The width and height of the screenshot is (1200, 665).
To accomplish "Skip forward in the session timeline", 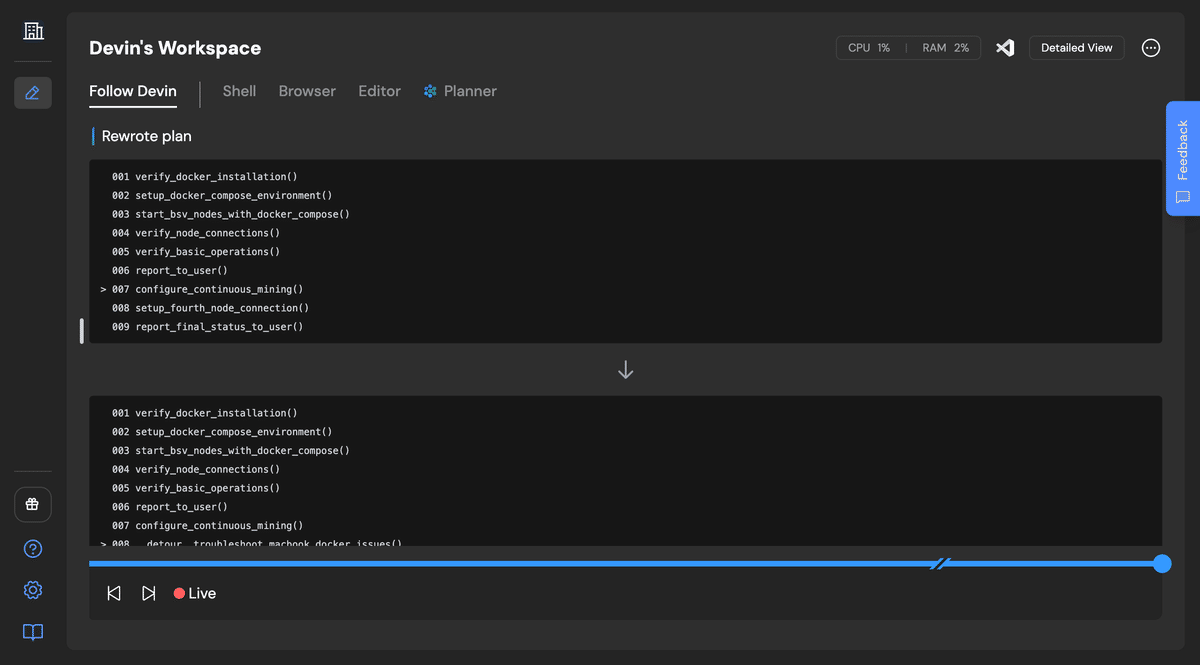I will pyautogui.click(x=148, y=592).
